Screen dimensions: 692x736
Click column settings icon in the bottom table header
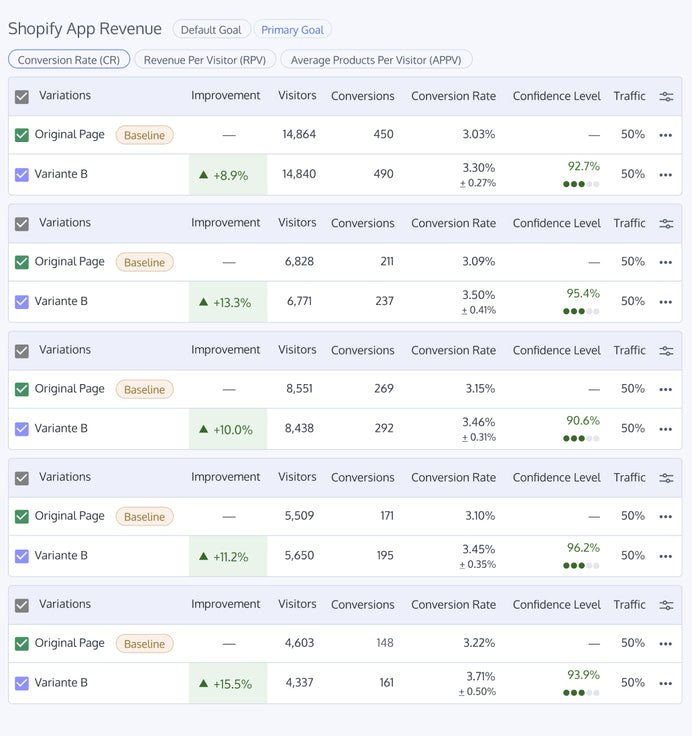click(x=666, y=605)
